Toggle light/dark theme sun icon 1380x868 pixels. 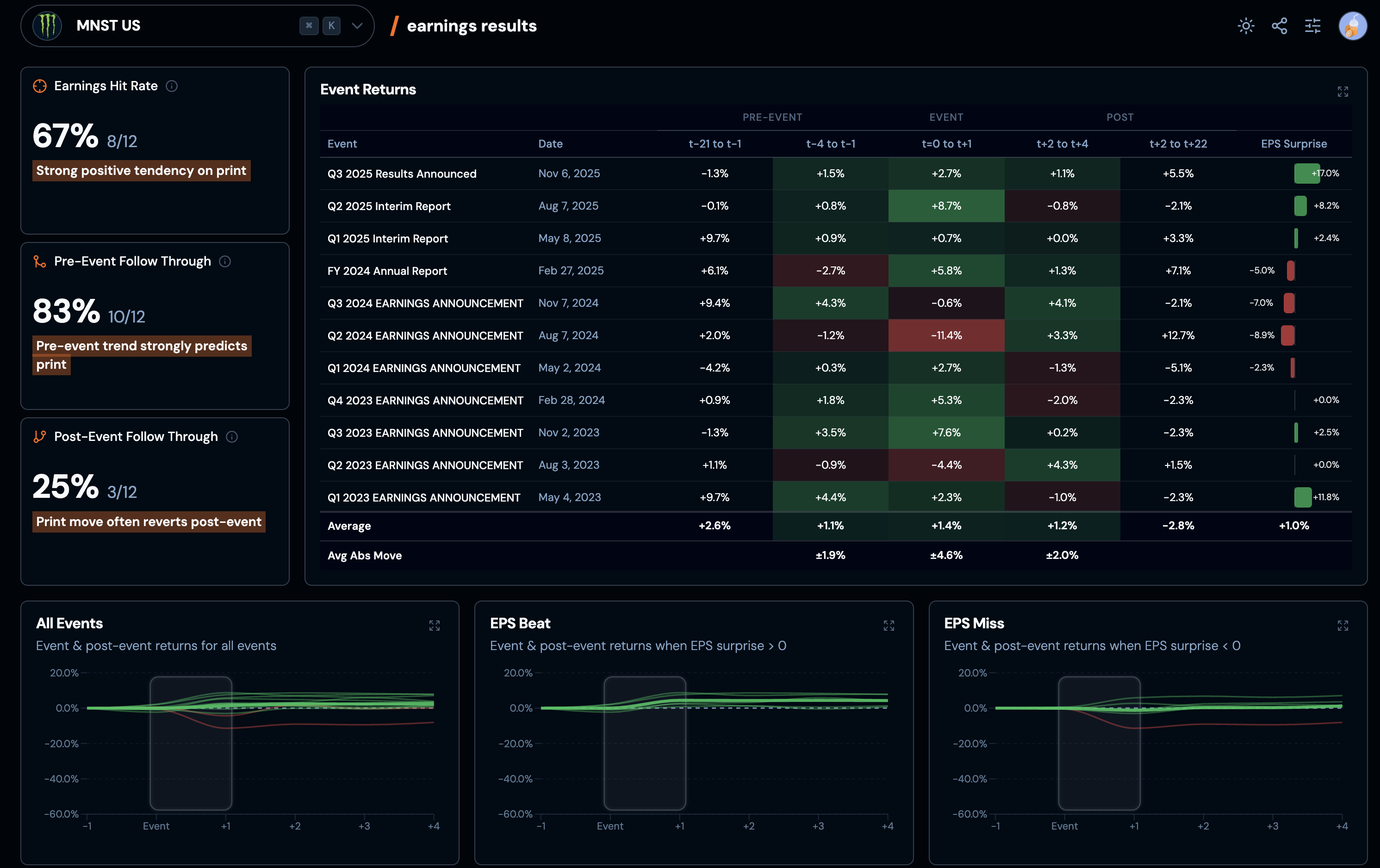click(x=1245, y=26)
